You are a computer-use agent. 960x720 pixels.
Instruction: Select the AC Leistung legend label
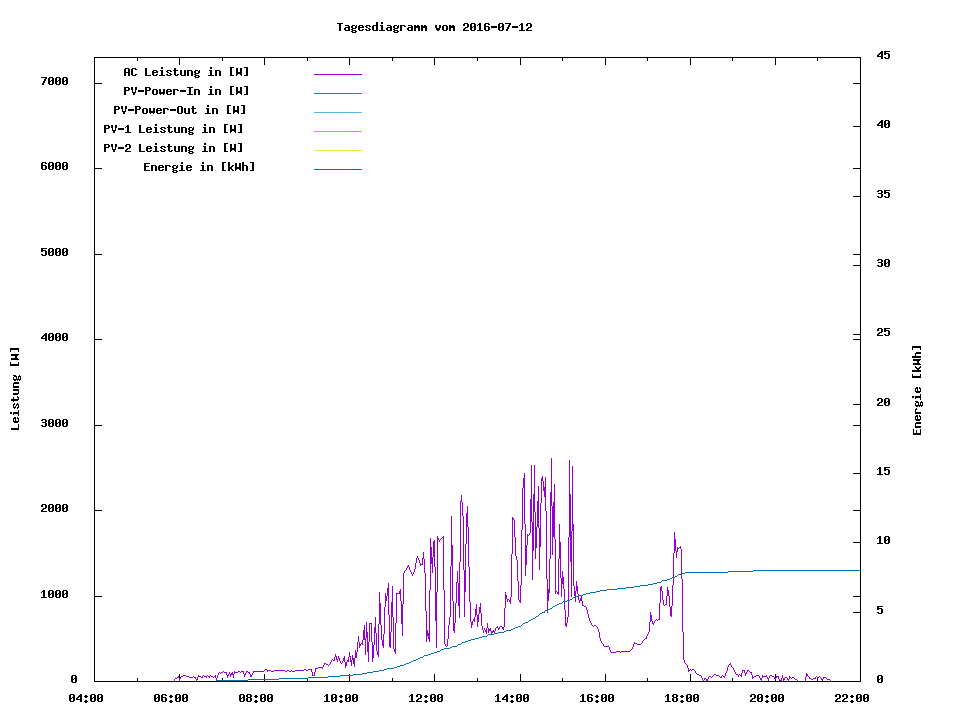coord(186,72)
